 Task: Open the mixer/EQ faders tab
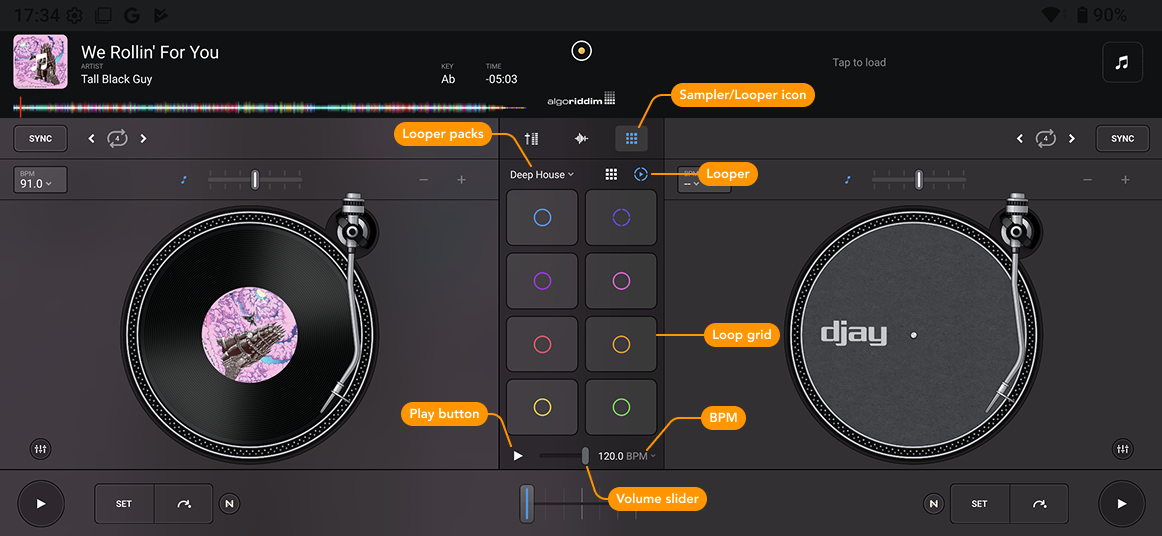pyautogui.click(x=531, y=138)
